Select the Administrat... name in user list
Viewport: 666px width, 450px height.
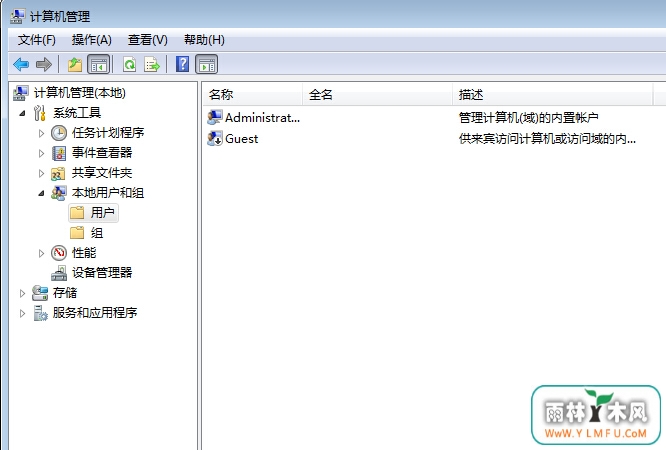point(262,118)
